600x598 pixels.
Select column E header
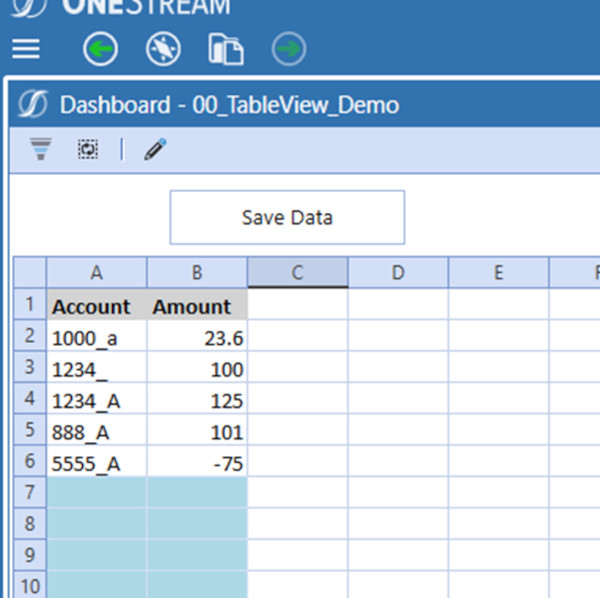click(x=498, y=273)
